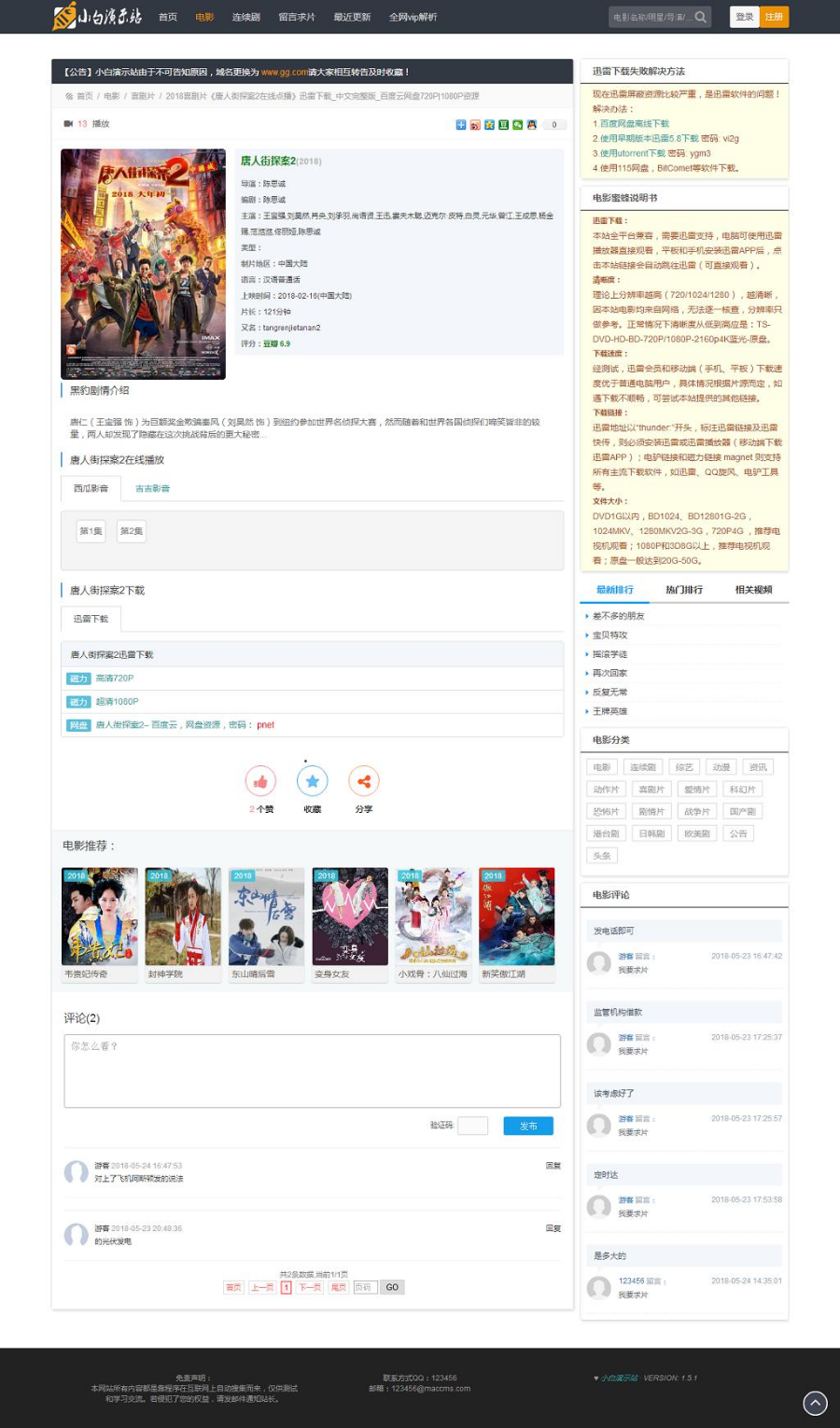Select the 迅雷下载 tab
840x1428 pixels.
91,619
